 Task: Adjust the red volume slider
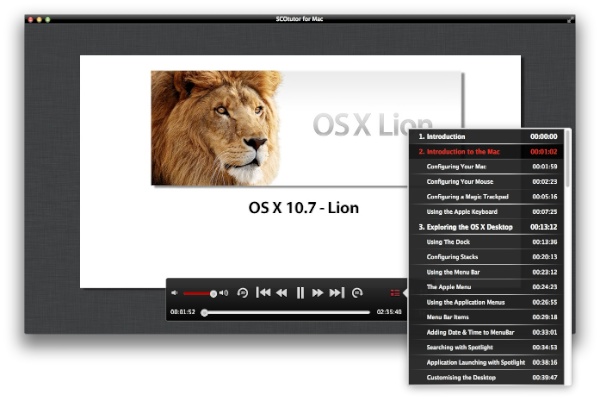[x=199, y=293]
